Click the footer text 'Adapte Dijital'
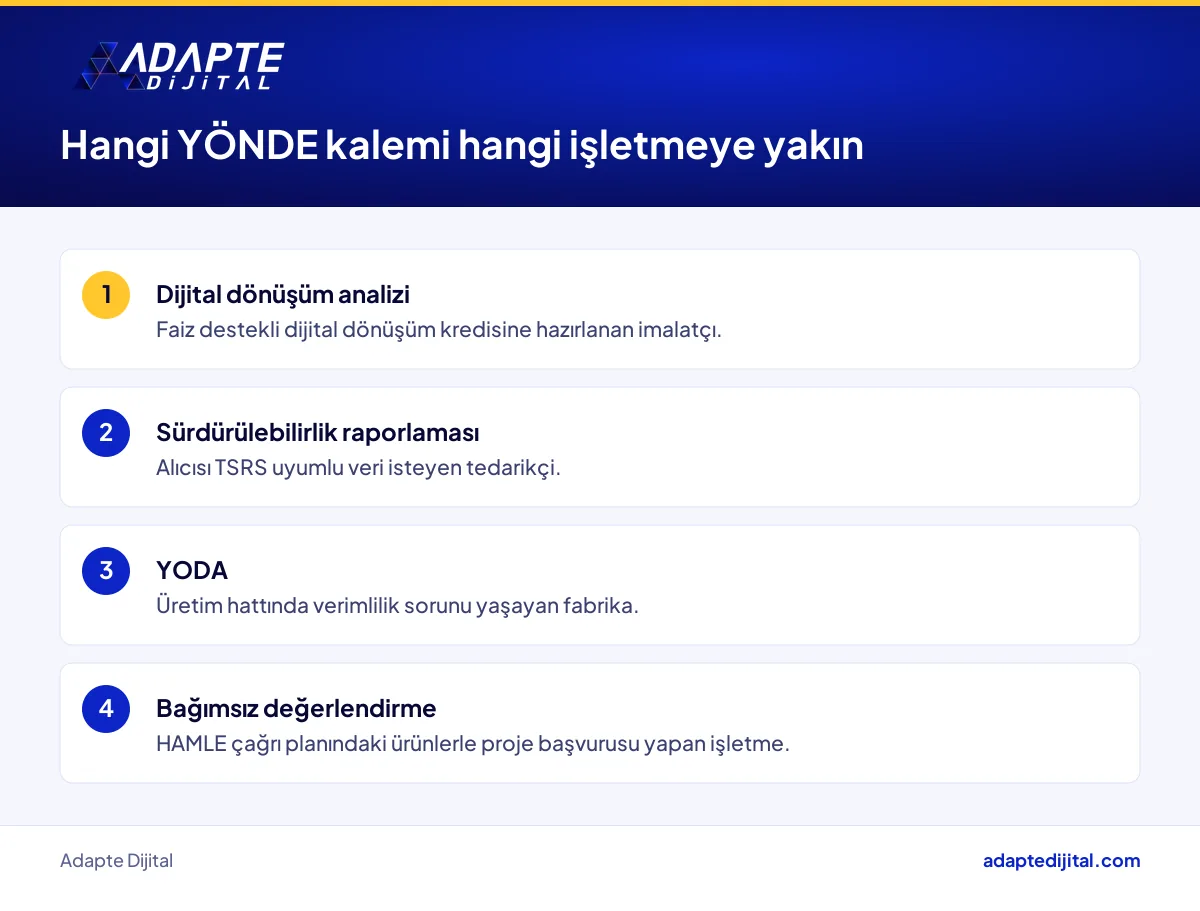Viewport: 1200px width, 911px height. 116,861
